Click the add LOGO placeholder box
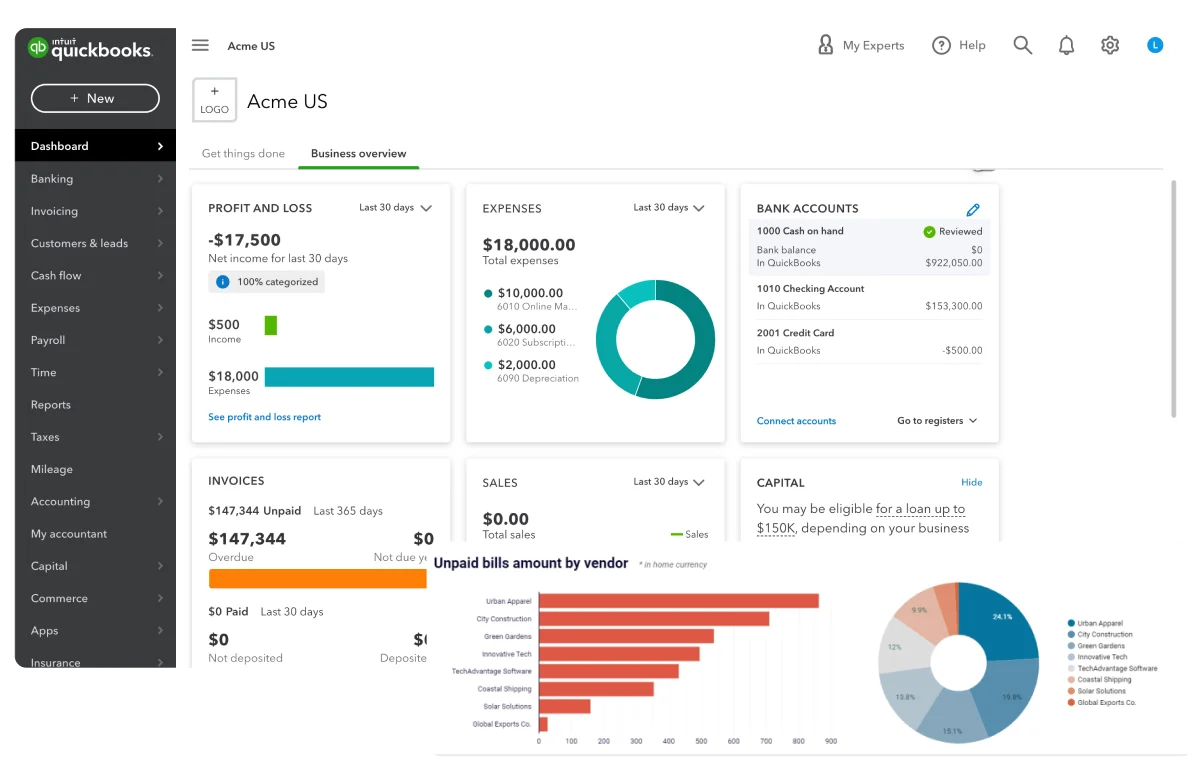 tap(214, 100)
